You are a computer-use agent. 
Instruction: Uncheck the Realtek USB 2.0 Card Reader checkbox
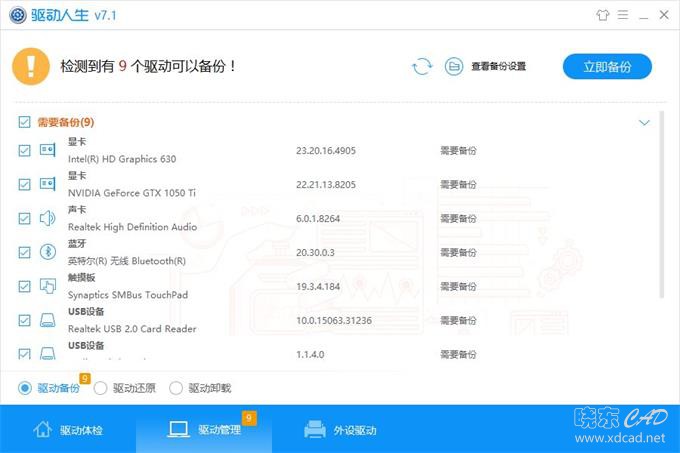(x=24, y=320)
